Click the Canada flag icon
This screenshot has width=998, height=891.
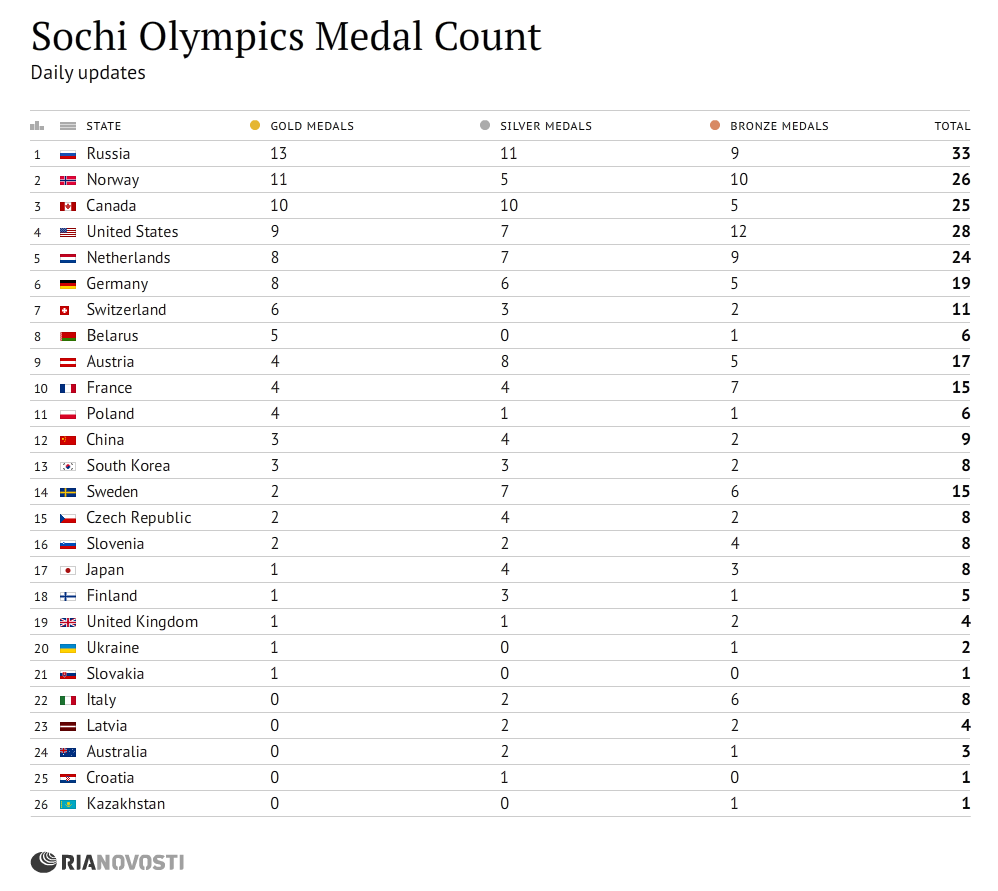coord(68,206)
